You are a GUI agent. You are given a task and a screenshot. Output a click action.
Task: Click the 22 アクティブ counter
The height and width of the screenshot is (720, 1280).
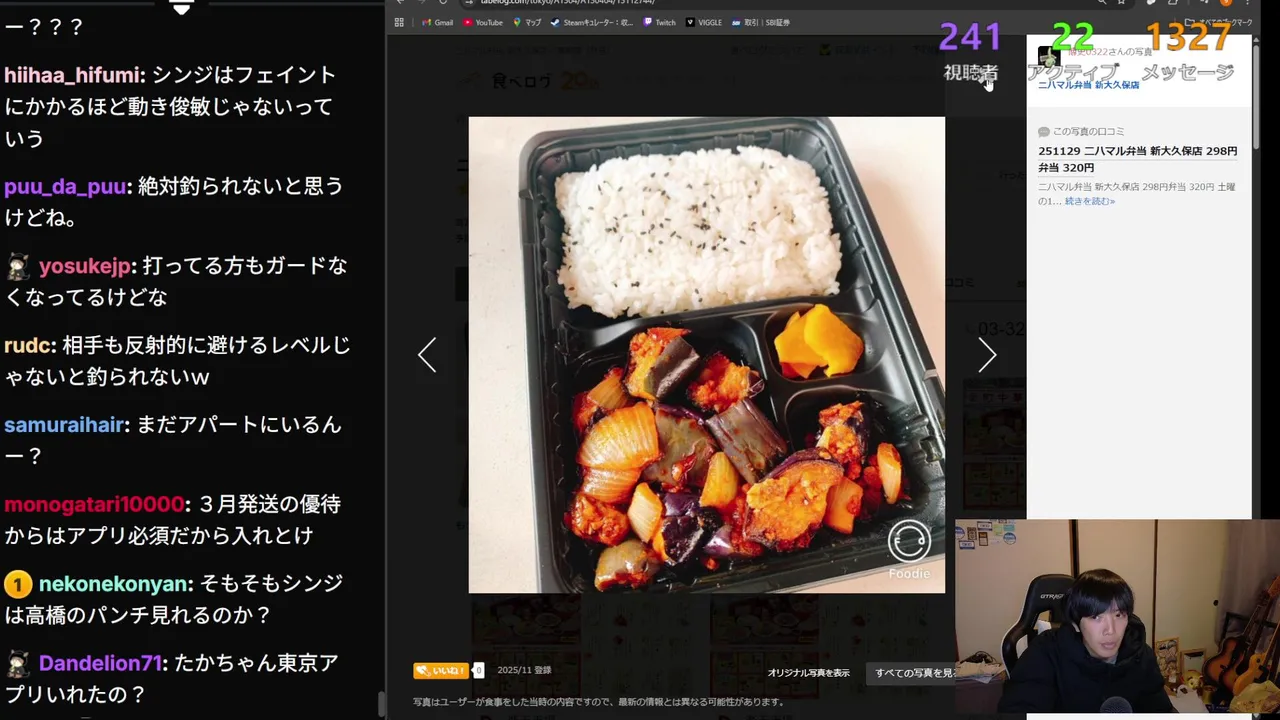[x=1072, y=53]
